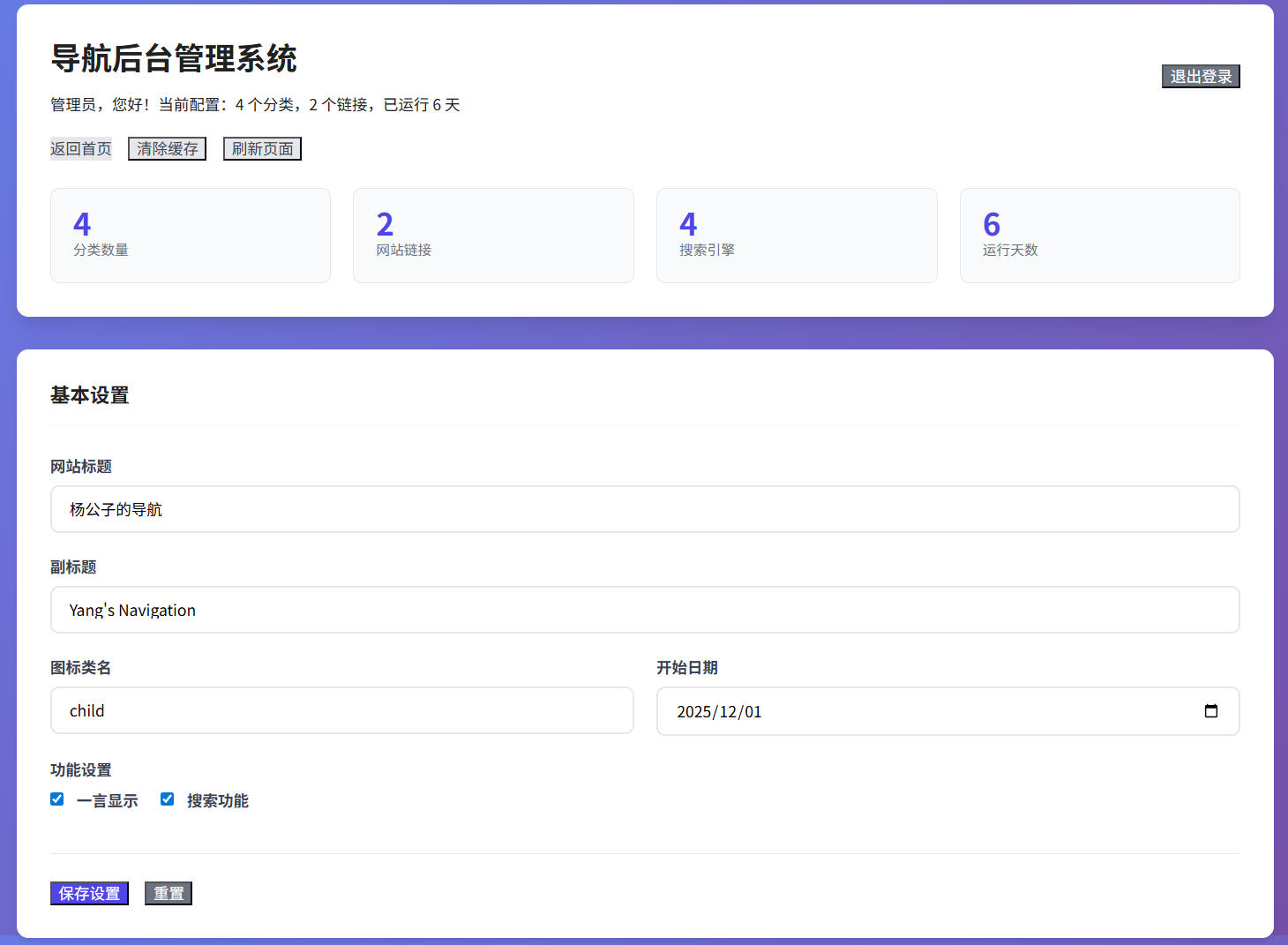Click the 刷新页面 button
The image size is (1288, 945).
262,149
